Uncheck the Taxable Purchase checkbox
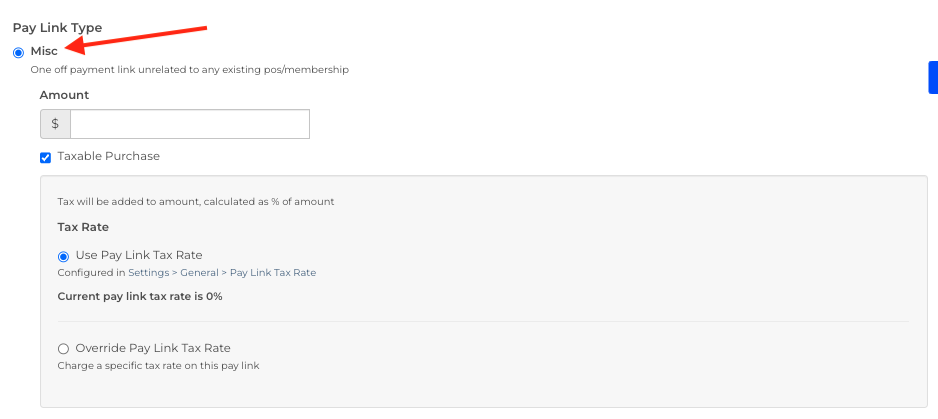 (45, 157)
